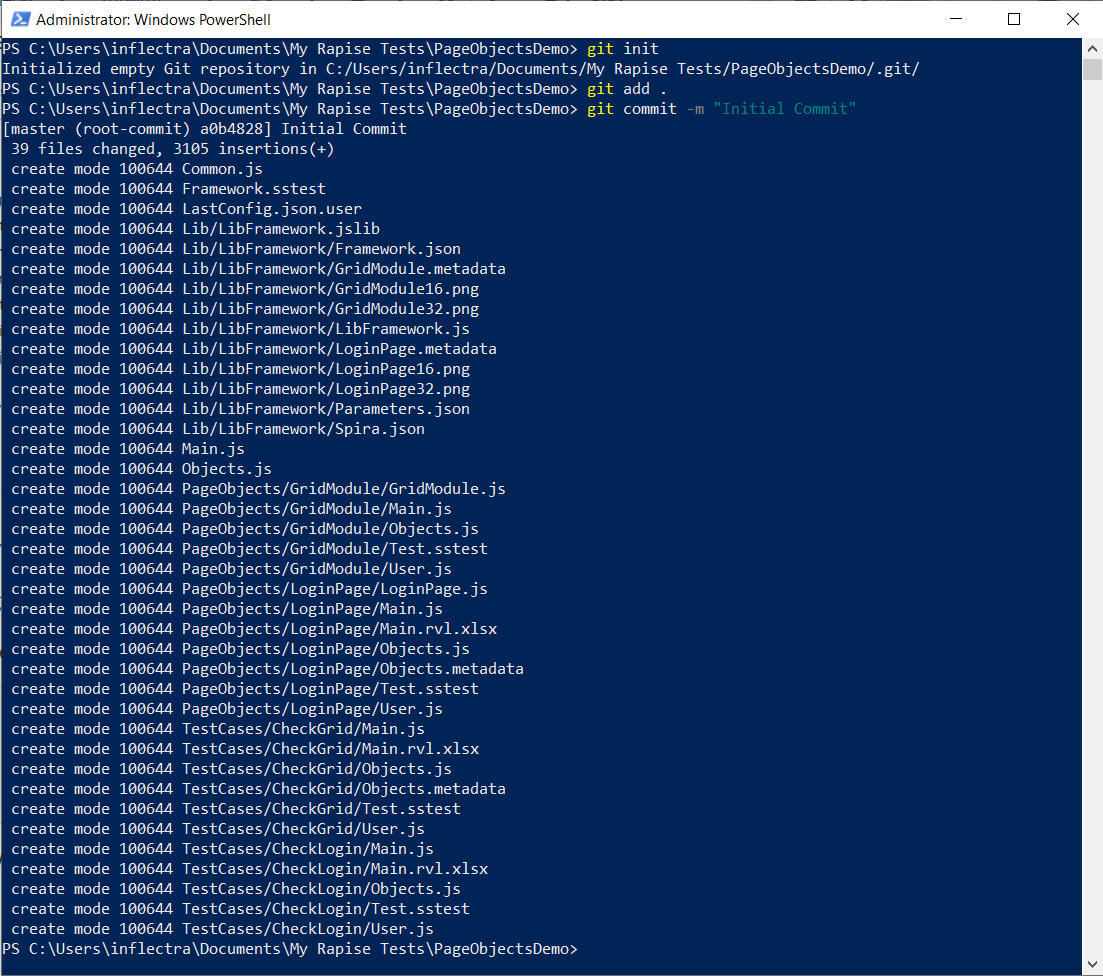The image size is (1103, 976).
Task: Click the scrollbar down arrow
Action: [x=1092, y=965]
